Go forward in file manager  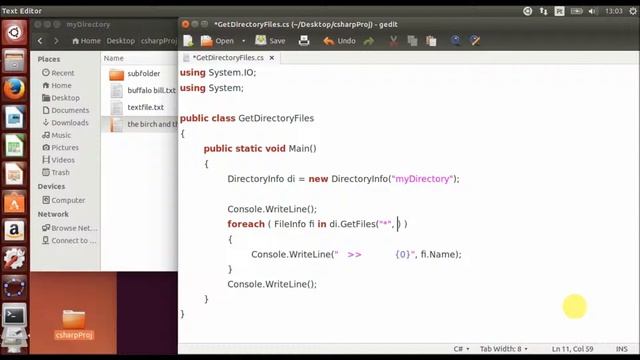pos(56,41)
